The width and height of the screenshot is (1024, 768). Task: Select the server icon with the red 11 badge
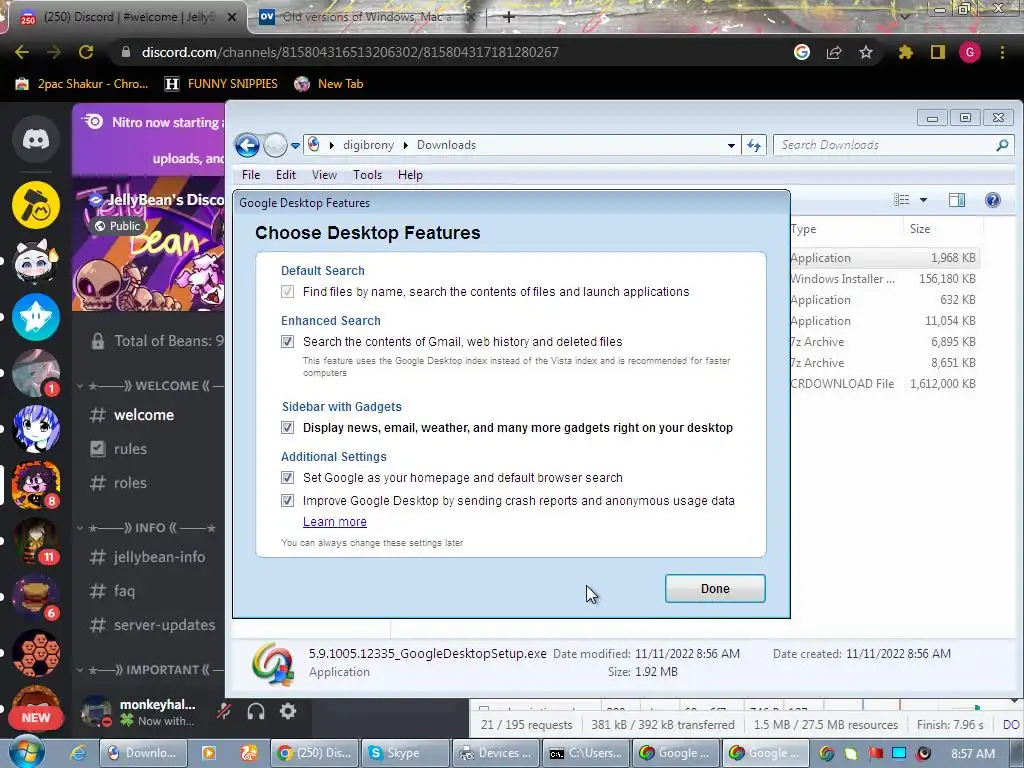click(x=36, y=541)
